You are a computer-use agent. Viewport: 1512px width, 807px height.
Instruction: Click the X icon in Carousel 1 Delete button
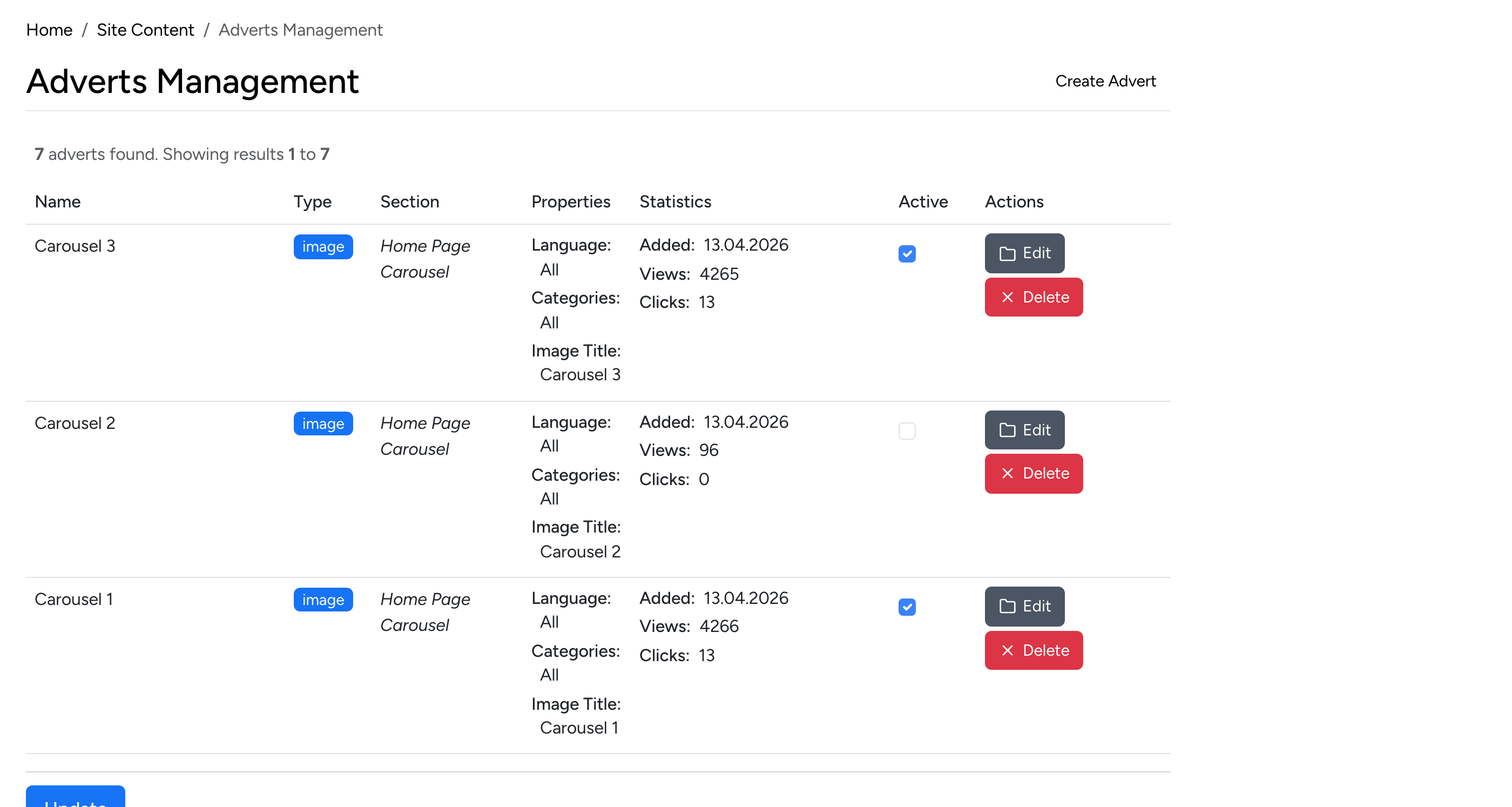click(1007, 650)
